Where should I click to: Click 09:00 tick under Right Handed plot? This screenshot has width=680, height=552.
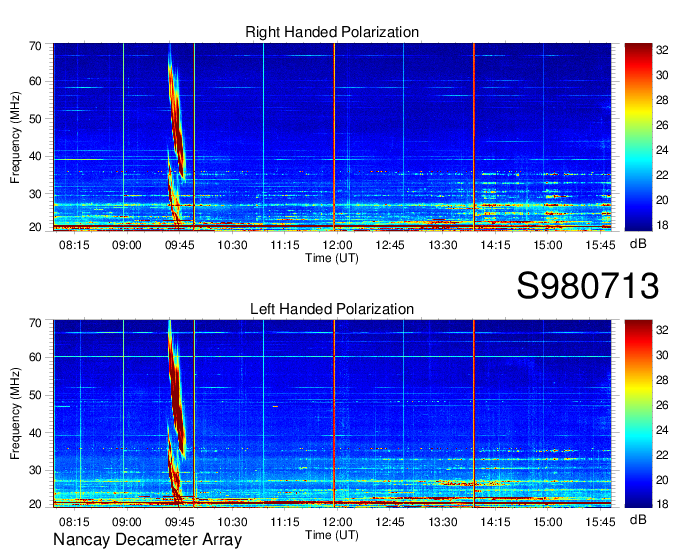(x=127, y=245)
